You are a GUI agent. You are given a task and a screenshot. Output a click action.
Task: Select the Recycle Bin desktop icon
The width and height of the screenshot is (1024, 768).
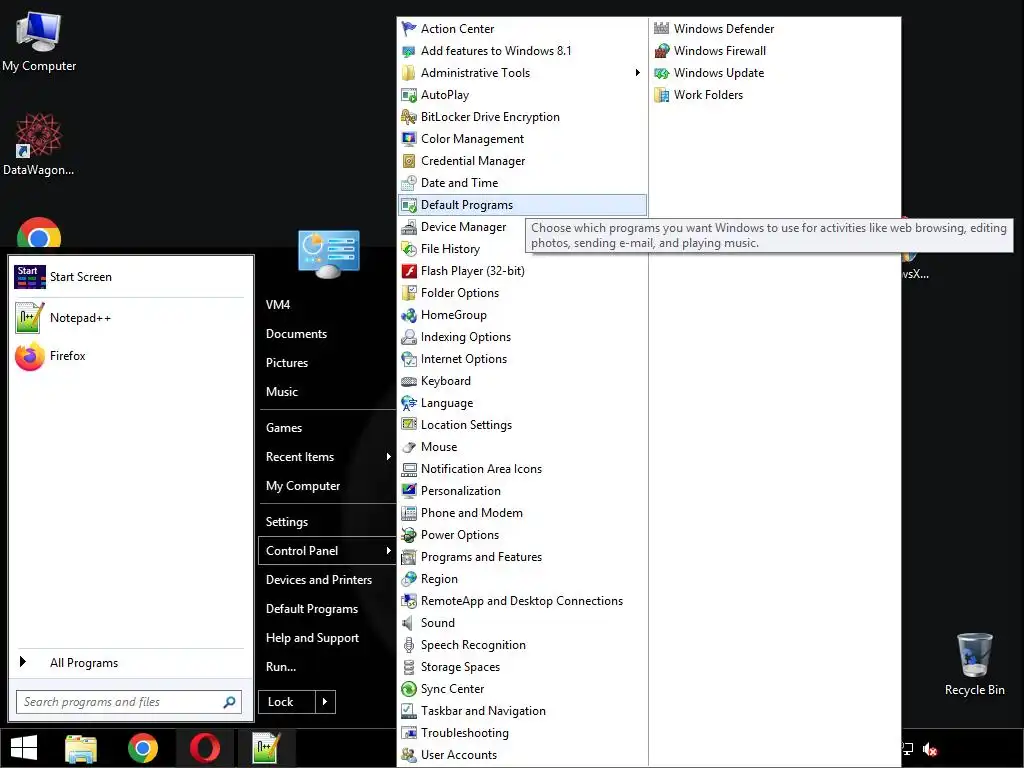tap(974, 664)
